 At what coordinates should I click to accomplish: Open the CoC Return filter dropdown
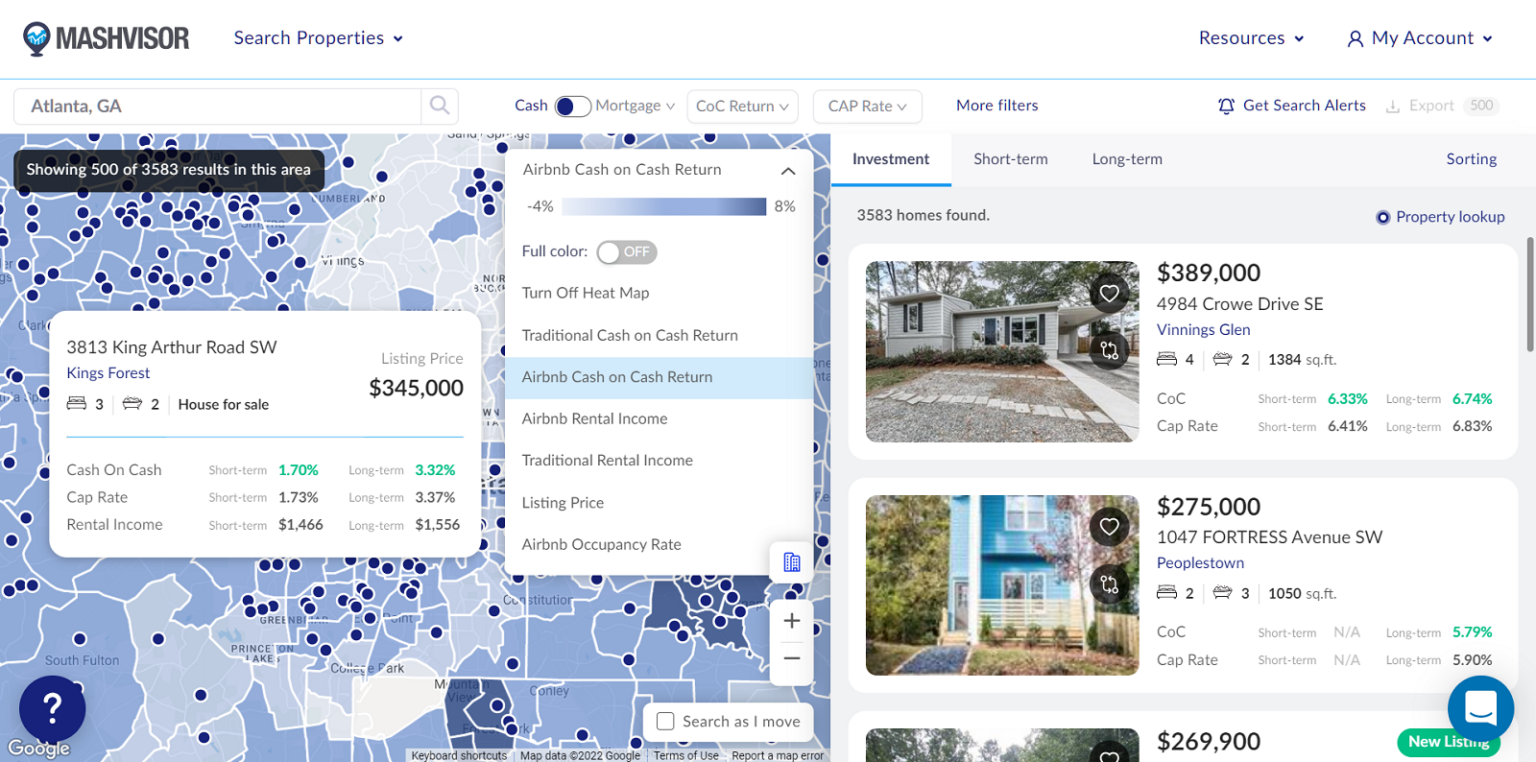[x=743, y=105]
